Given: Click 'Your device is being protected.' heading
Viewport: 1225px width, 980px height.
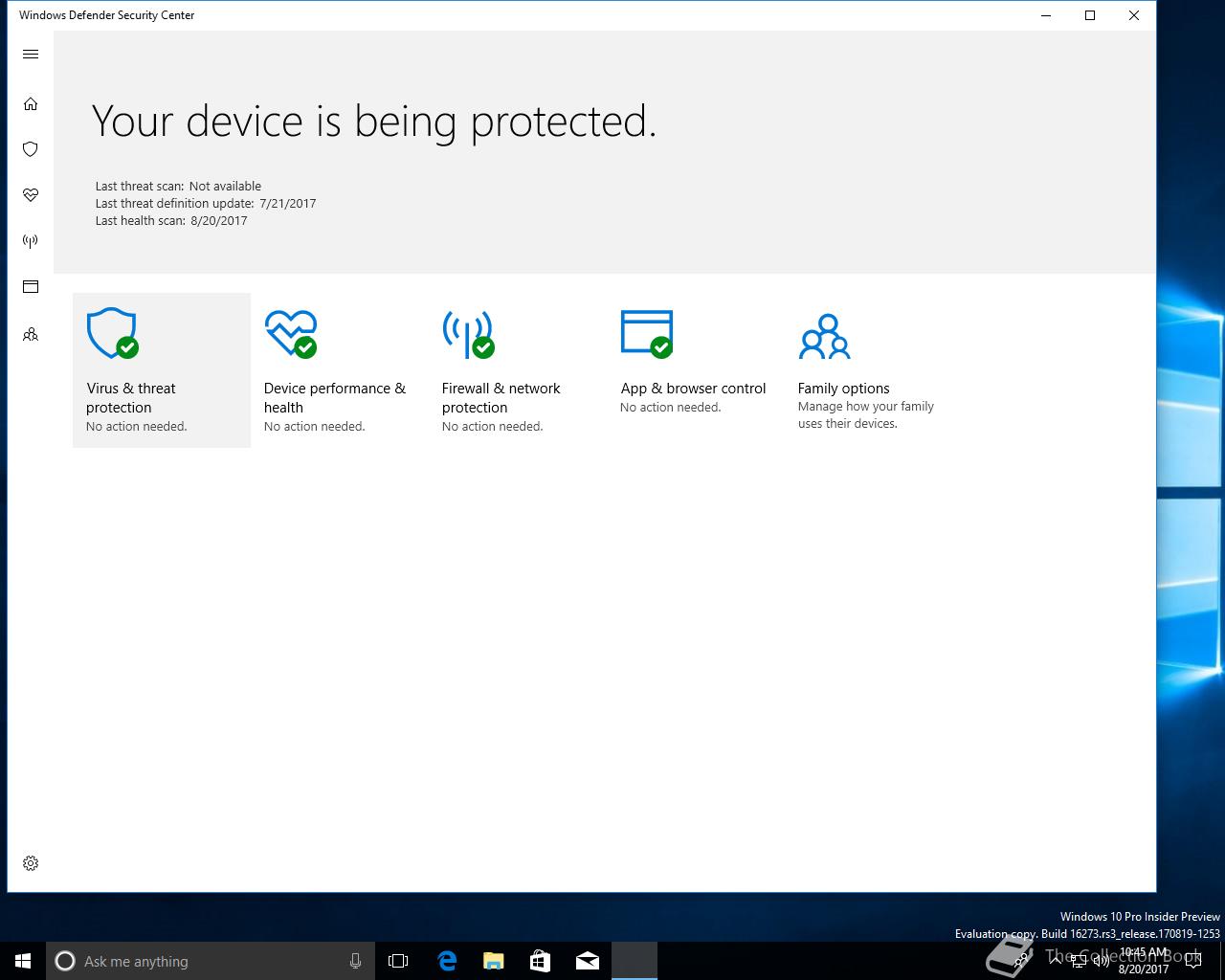Looking at the screenshot, I should point(374,122).
